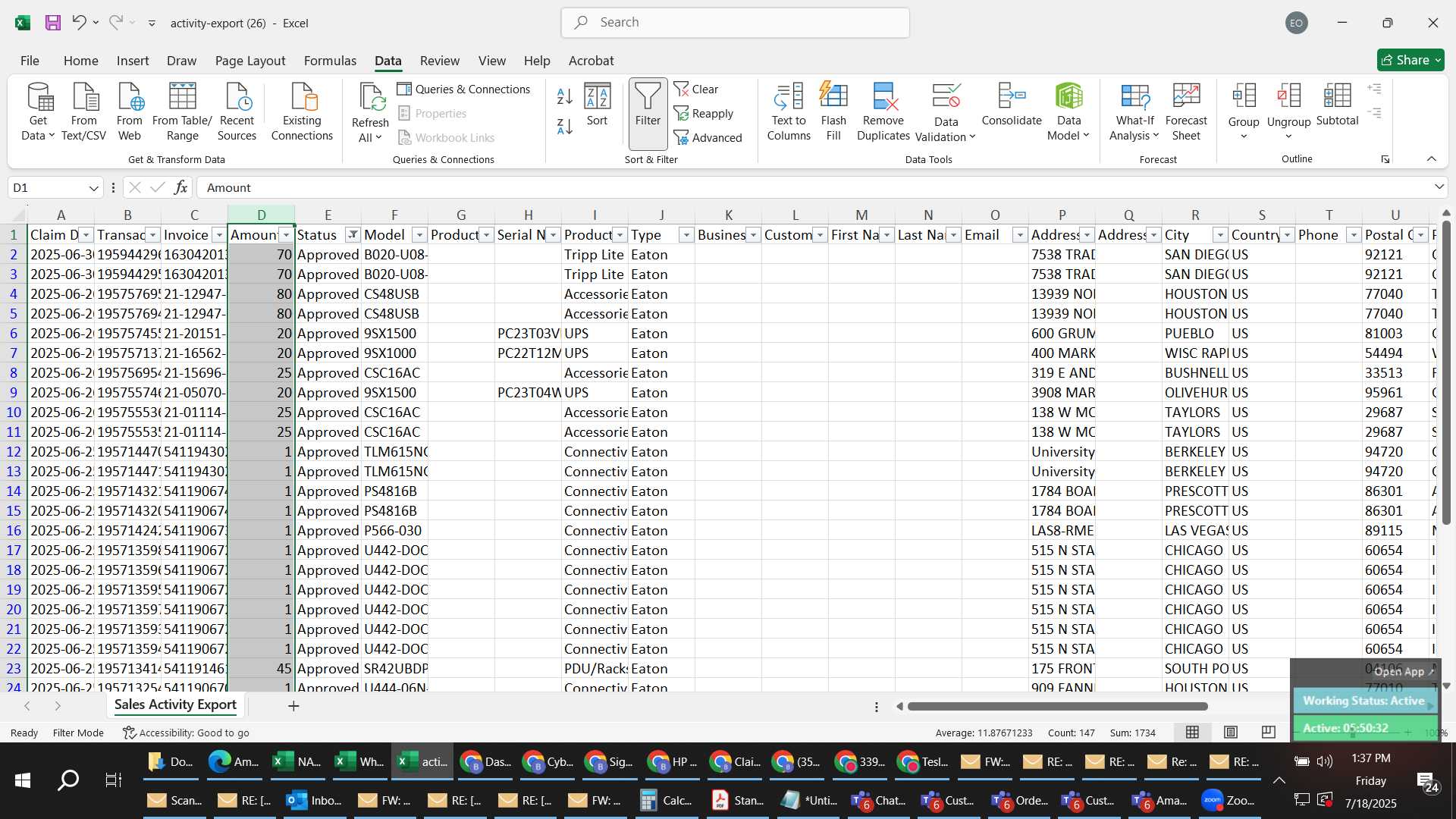
Task: Reapply the current filter
Action: pos(704,114)
